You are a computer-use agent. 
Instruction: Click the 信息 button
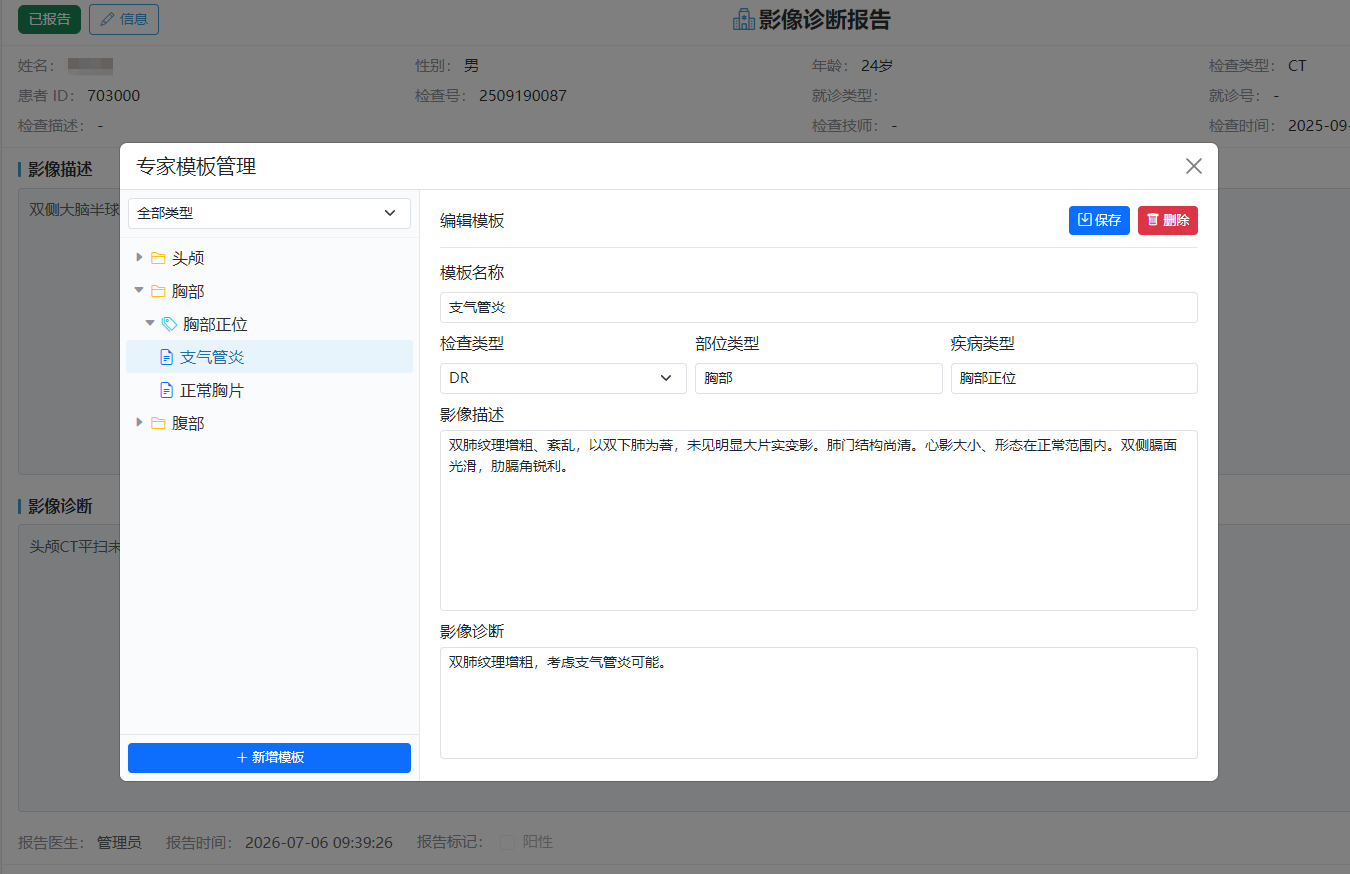tap(124, 19)
